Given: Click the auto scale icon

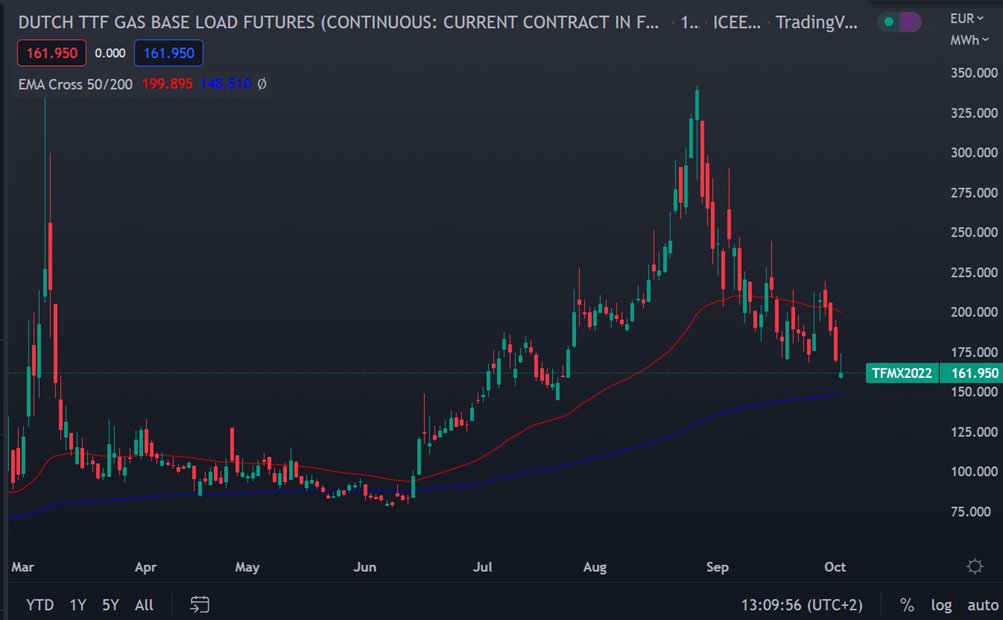Looking at the screenshot, I should point(980,604).
